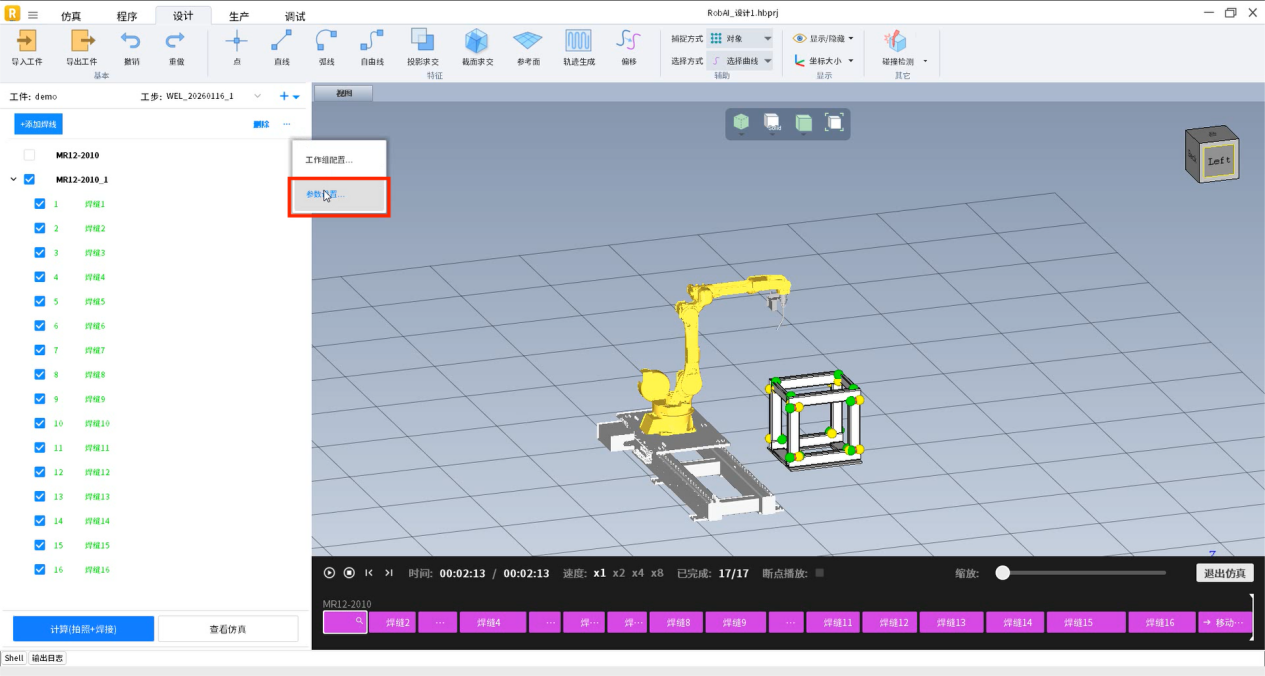Screen dimensions: 1265x676
Task: Click the 计算(拍照+焊接) button
Action: (x=83, y=629)
